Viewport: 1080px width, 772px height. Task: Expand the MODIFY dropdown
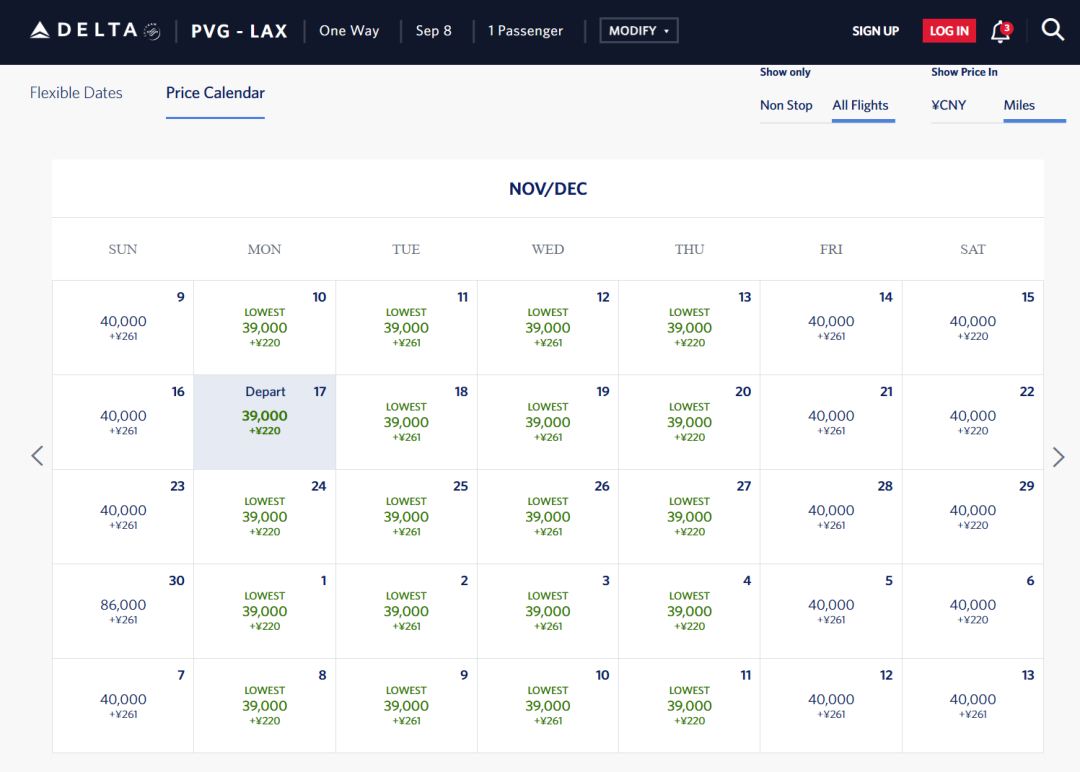pos(639,31)
